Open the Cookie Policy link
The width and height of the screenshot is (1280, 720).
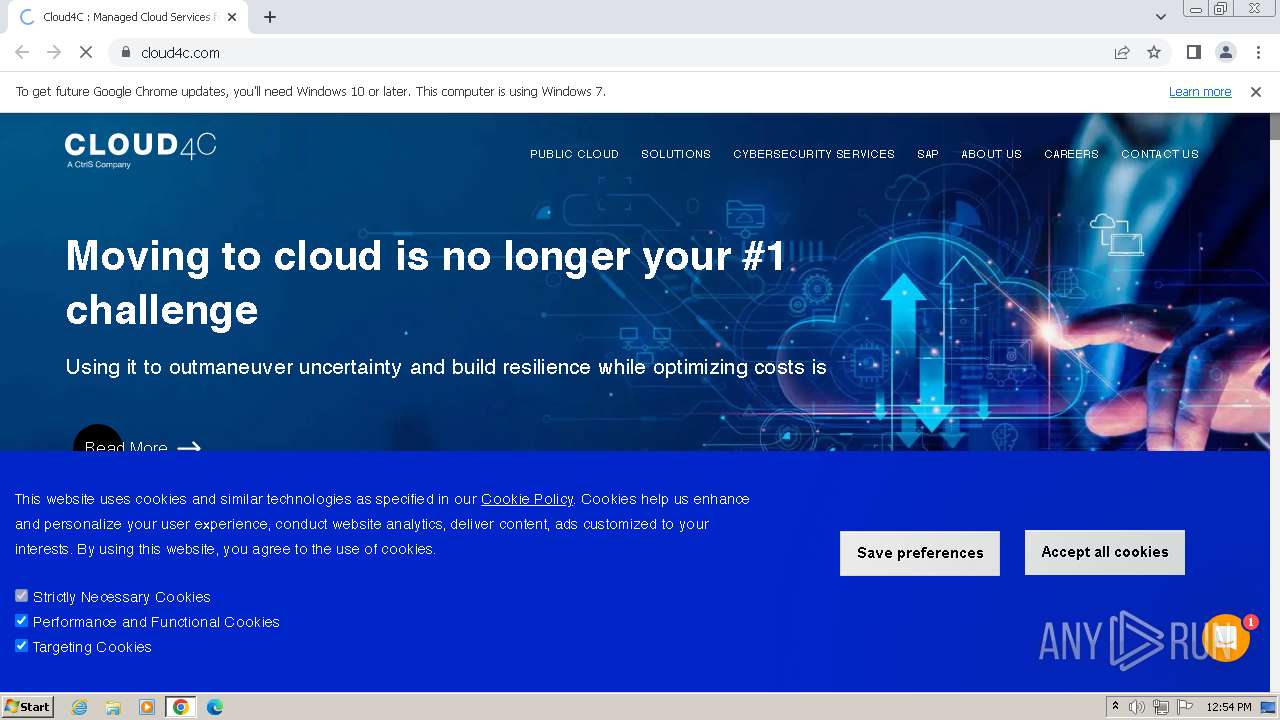pyautogui.click(x=527, y=499)
